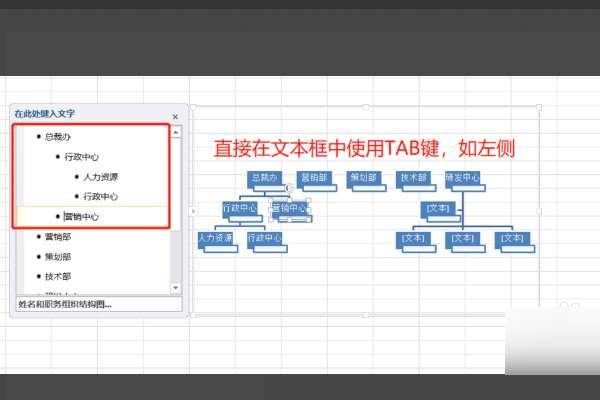Toggle the text pane arrow on SmartArt frame edge
The height and width of the screenshot is (400, 600).
(193, 211)
